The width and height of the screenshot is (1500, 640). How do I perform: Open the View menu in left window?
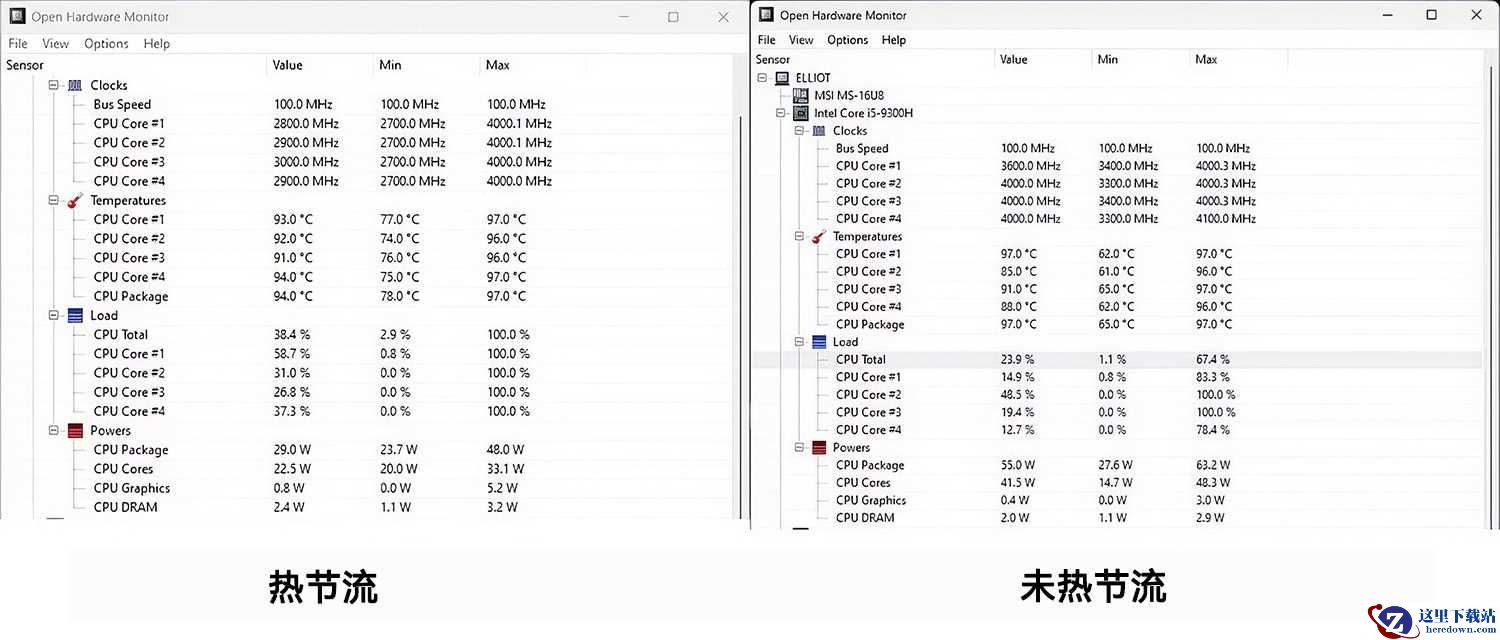(55, 43)
